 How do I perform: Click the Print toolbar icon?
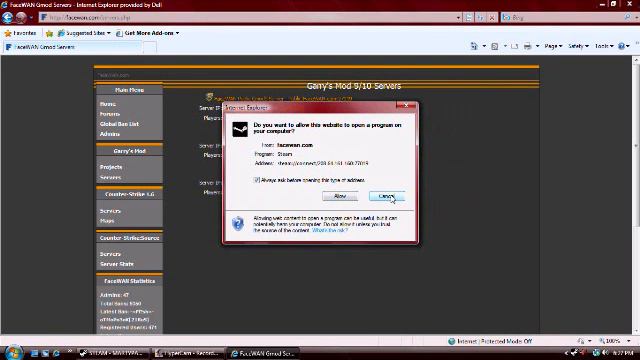(527, 46)
